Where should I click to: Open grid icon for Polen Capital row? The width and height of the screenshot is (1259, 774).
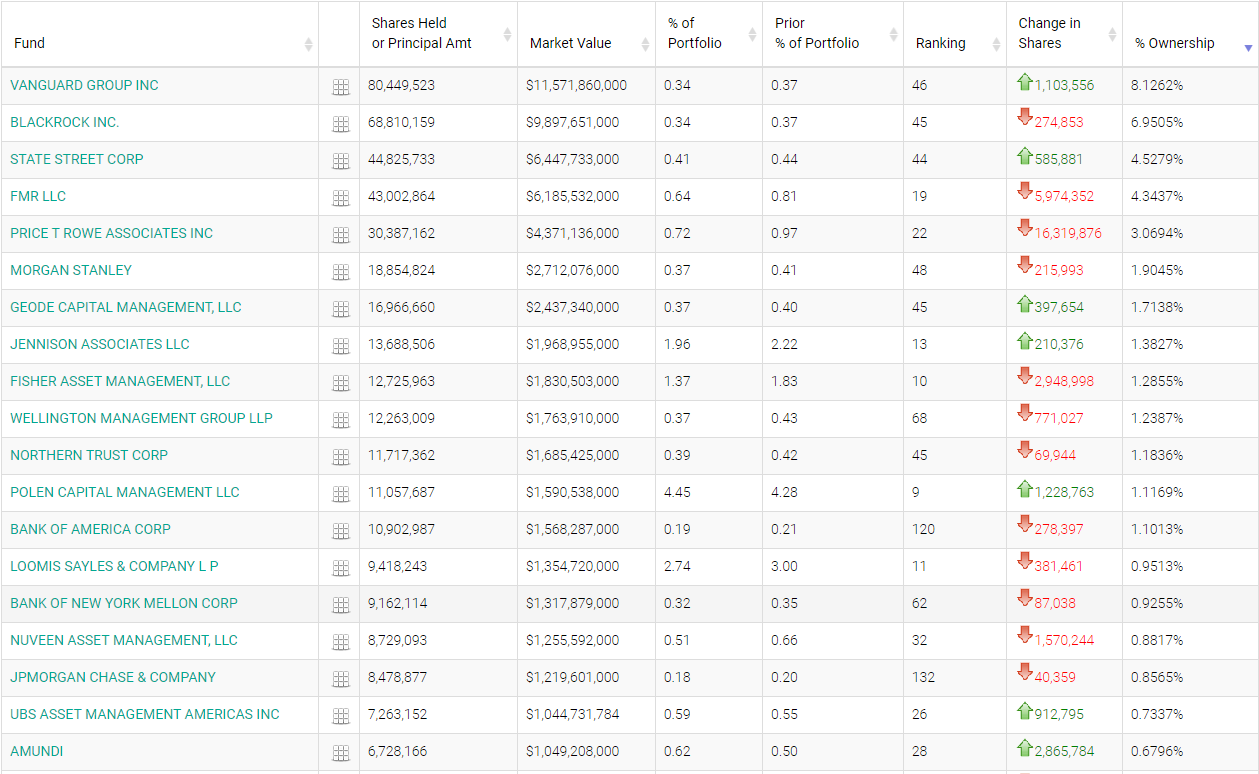point(340,494)
